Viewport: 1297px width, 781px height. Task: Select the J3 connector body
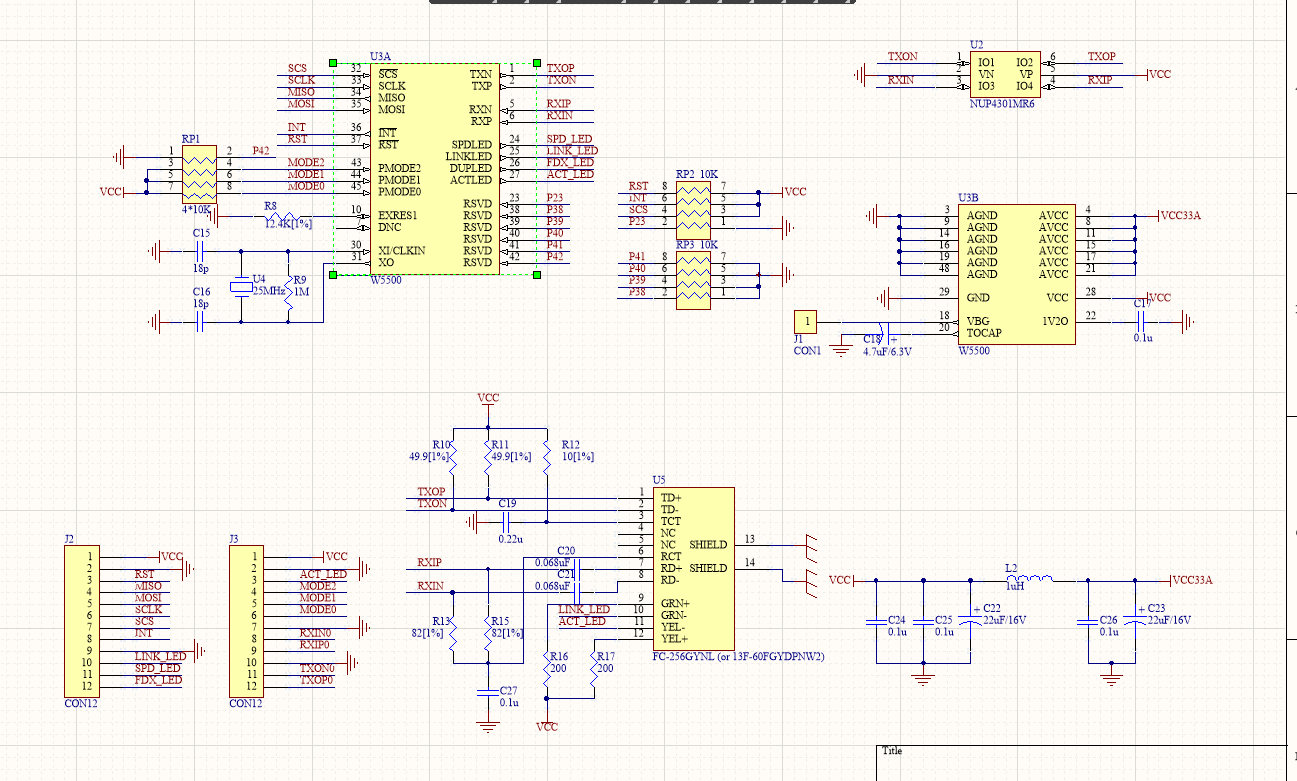coord(246,621)
